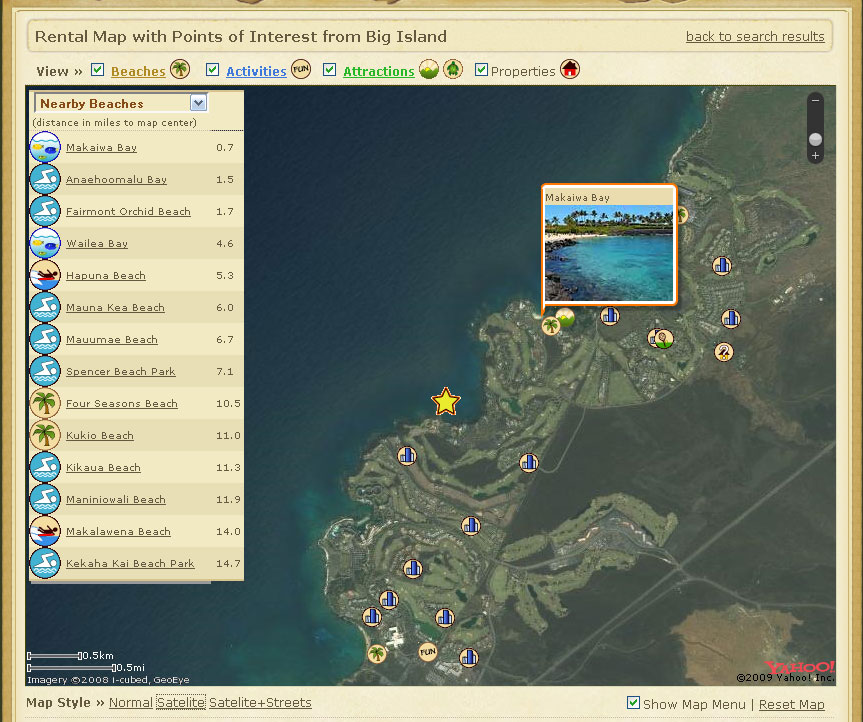Image resolution: width=863 pixels, height=722 pixels.
Task: Click the property building marker left of the question mark
Action: tap(653, 338)
